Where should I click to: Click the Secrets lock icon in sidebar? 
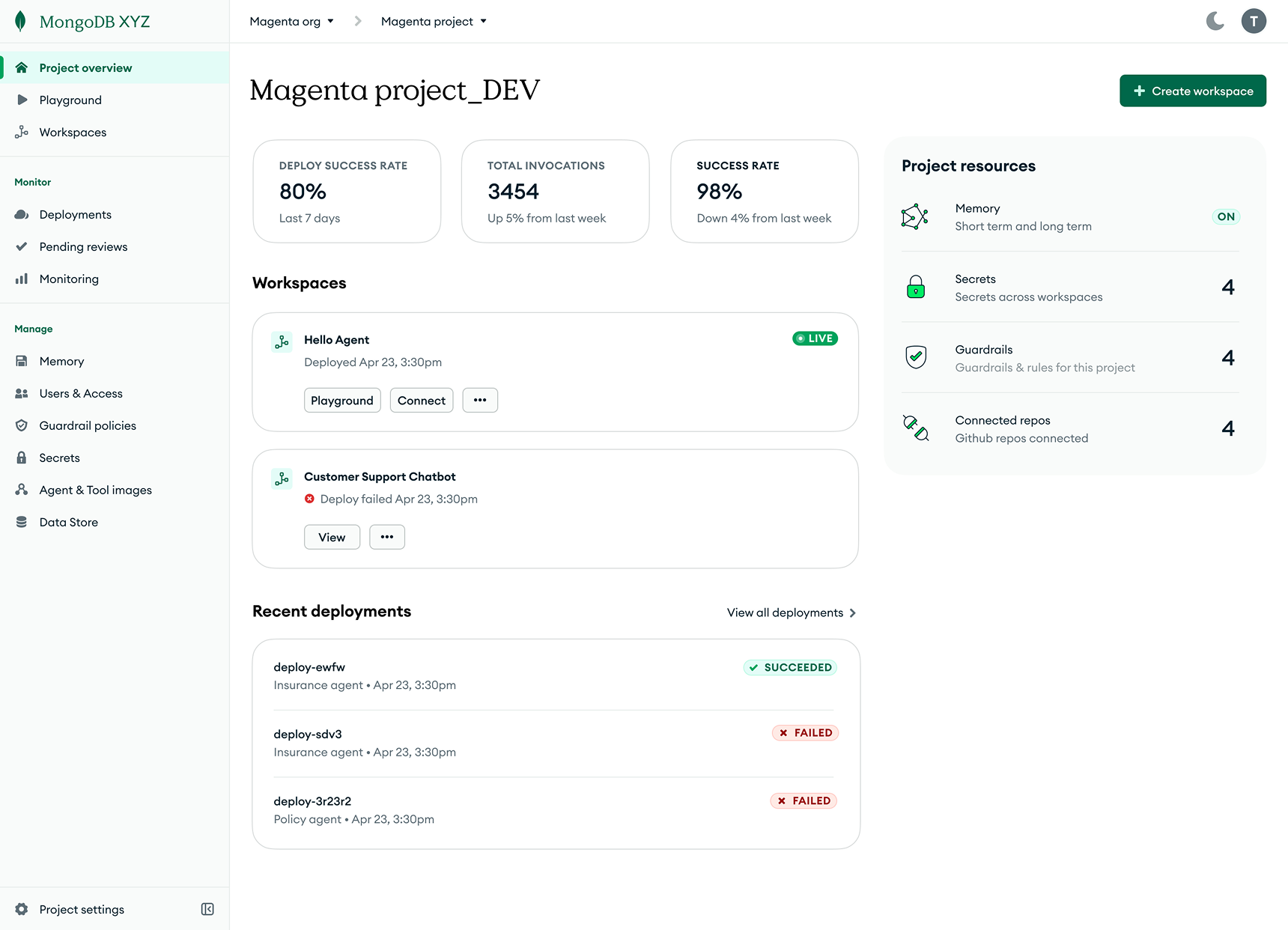tap(22, 458)
